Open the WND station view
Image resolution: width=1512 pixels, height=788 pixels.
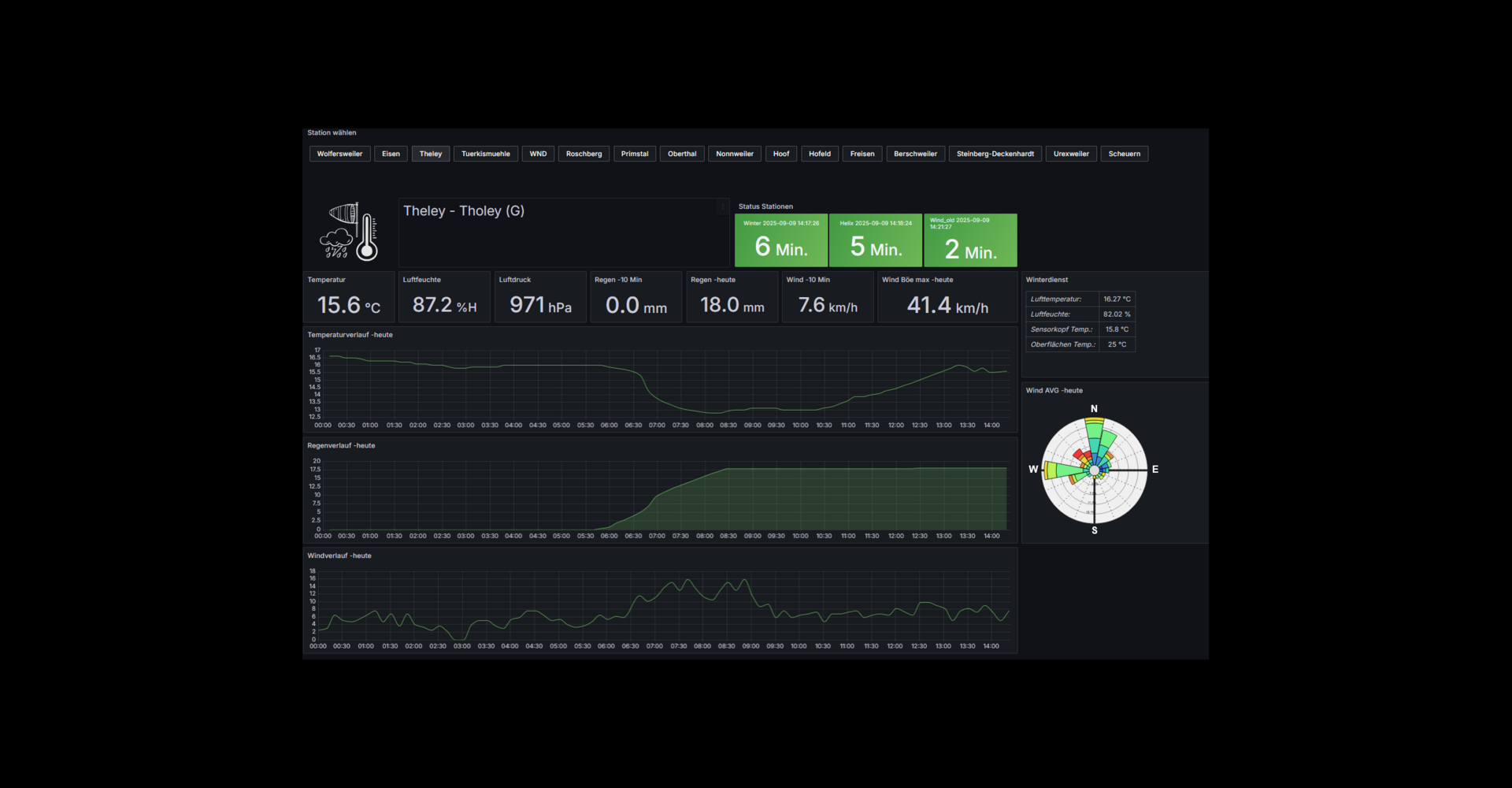(538, 154)
